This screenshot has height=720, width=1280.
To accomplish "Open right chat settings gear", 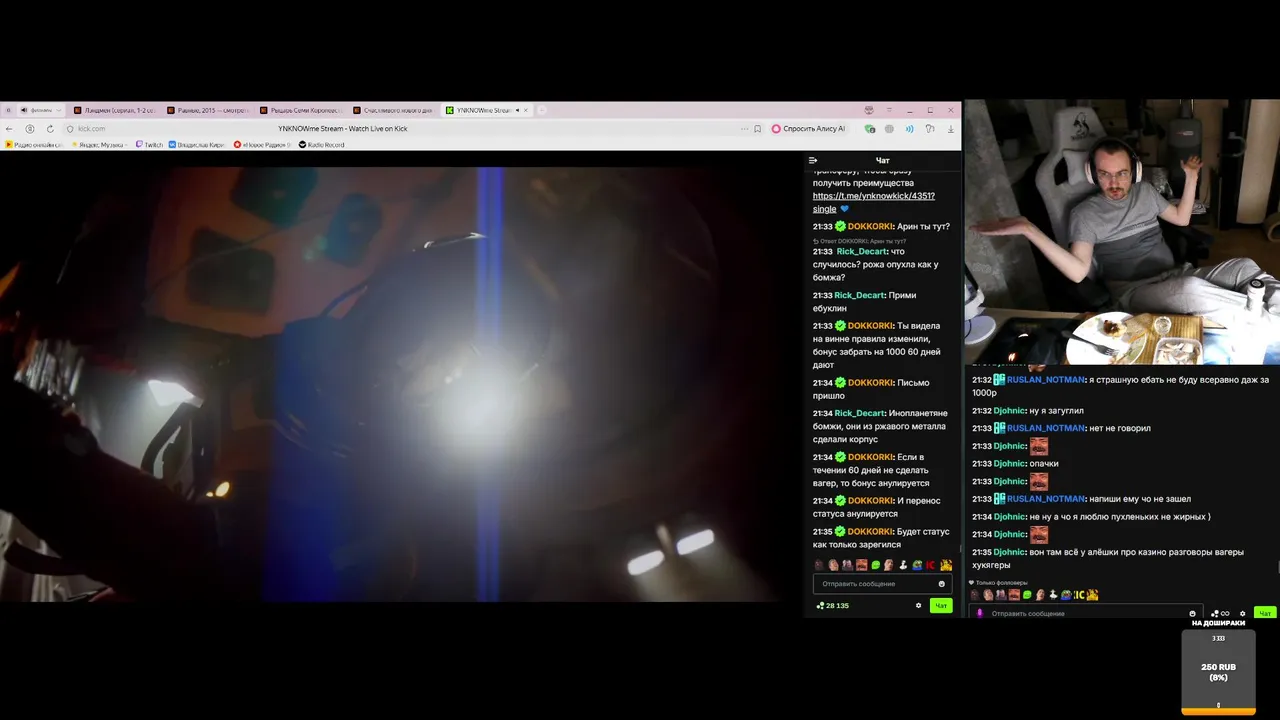I will pos(1243,614).
